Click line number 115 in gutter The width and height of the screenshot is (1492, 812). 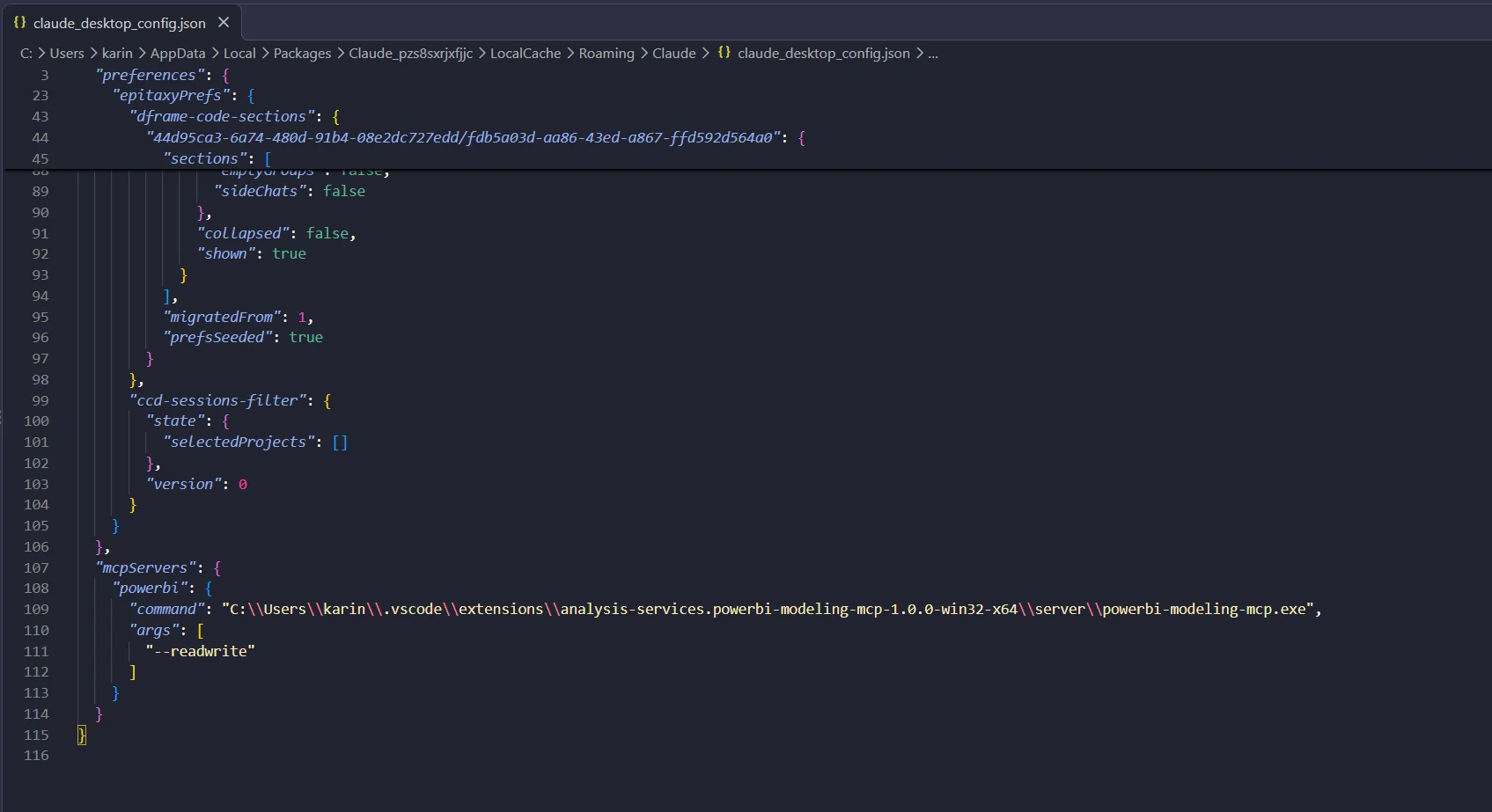pyautogui.click(x=36, y=735)
